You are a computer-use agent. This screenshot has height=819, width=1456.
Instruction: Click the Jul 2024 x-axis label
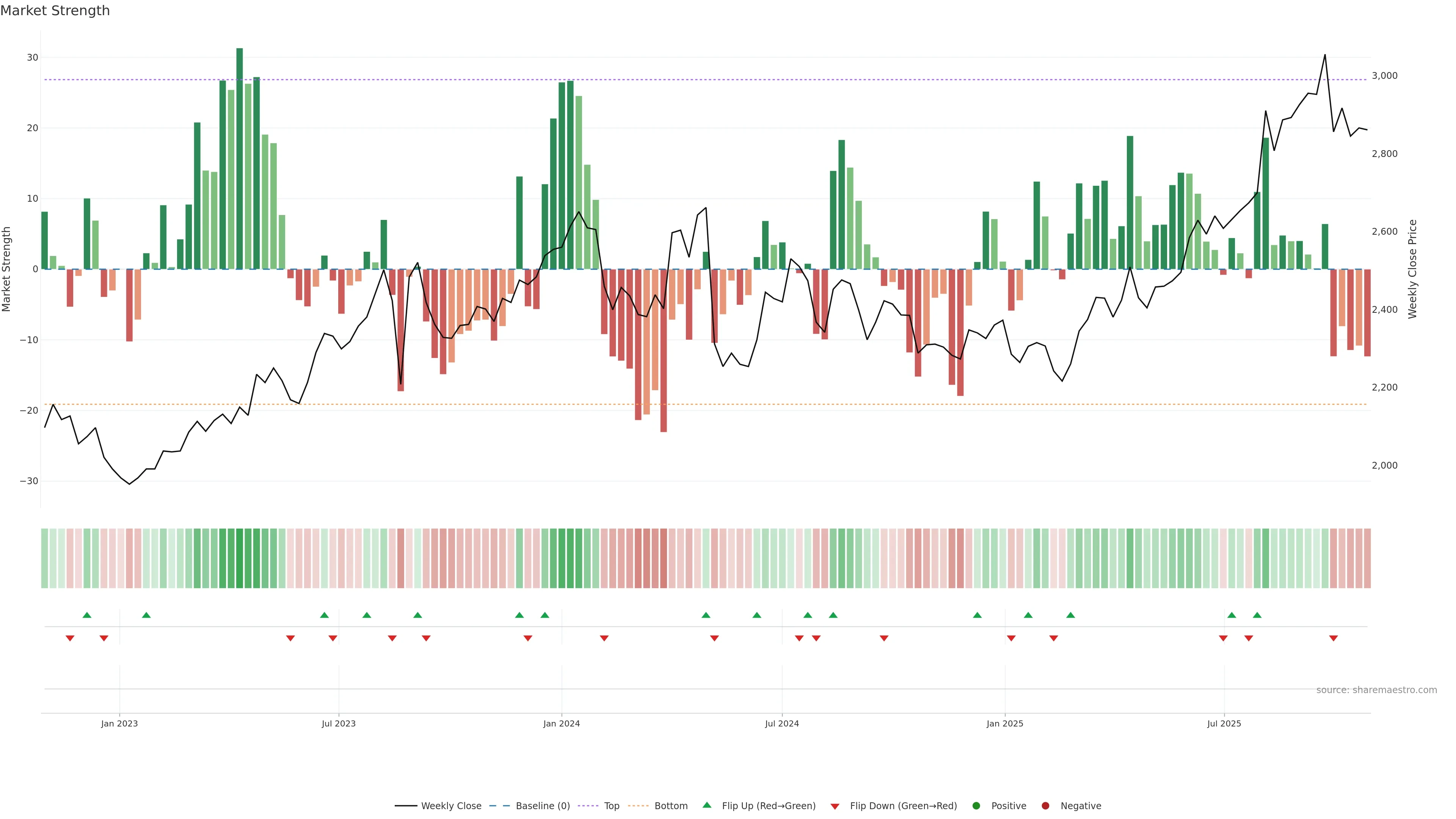click(782, 724)
